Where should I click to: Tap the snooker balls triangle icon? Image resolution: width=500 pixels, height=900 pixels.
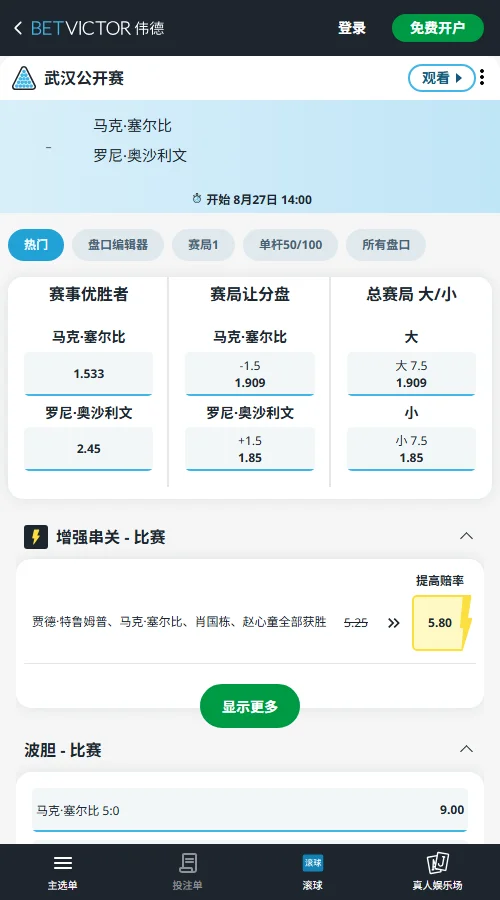click(24, 78)
